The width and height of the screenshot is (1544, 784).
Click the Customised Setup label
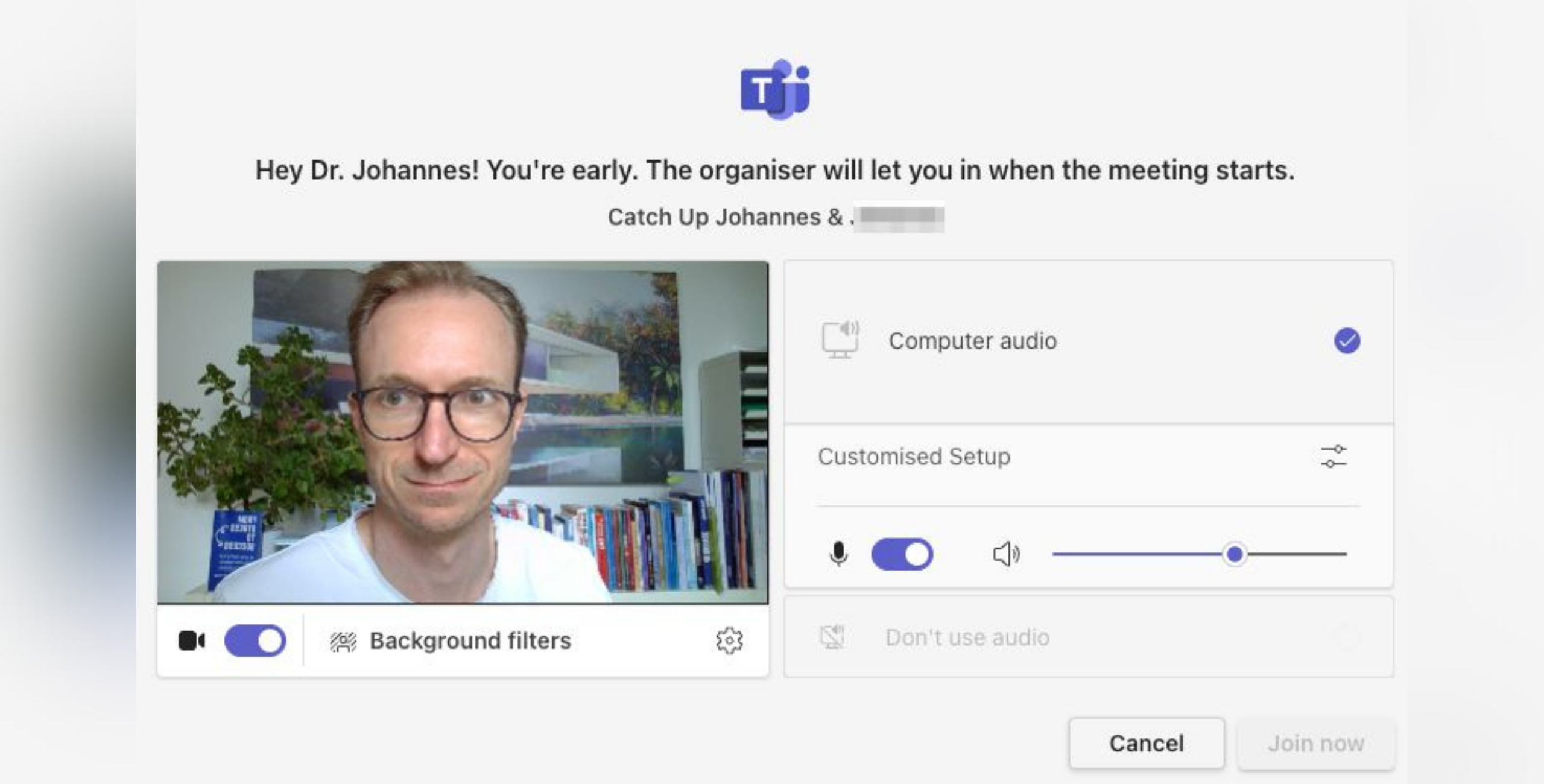coord(914,457)
